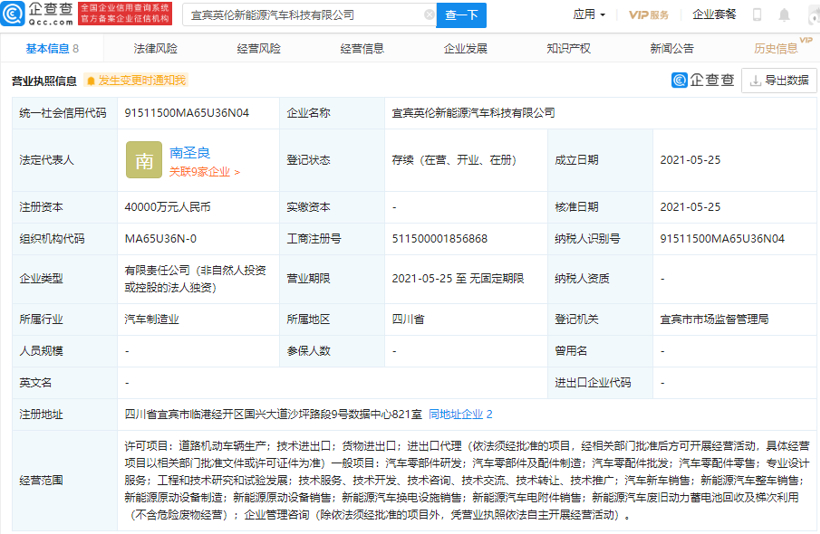Select the 登记状态 value 存续

(x=454, y=160)
